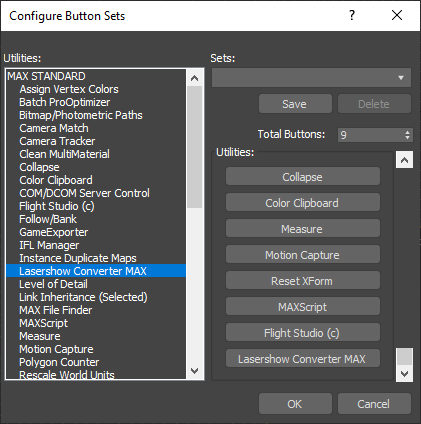The width and height of the screenshot is (421, 424).
Task: Click Utilities list scroll-down arrow
Action: 195,370
